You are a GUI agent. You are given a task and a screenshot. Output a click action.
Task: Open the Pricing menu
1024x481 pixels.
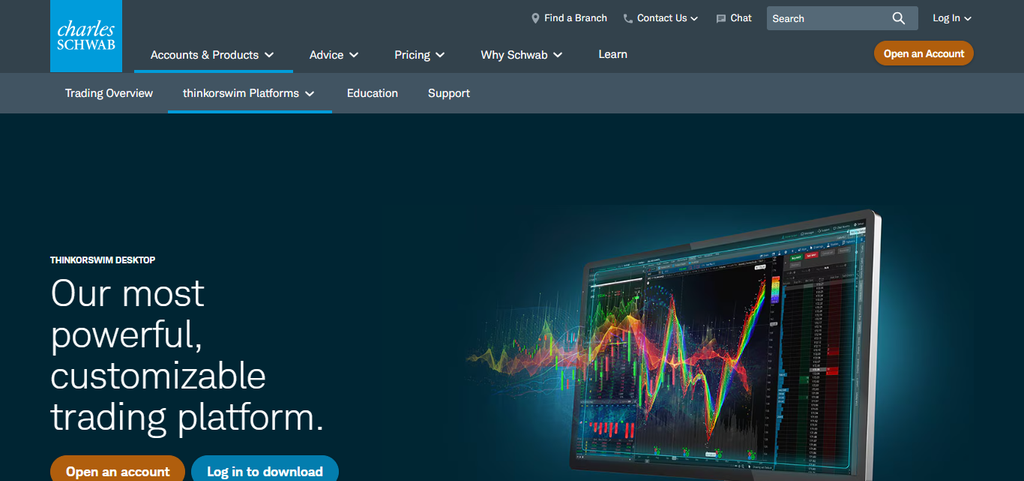click(x=419, y=55)
